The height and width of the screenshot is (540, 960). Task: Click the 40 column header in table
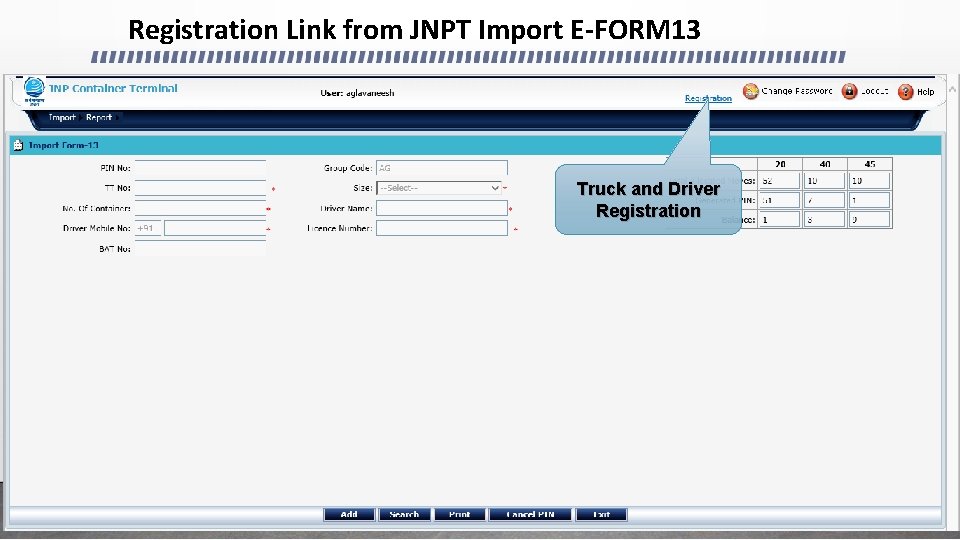click(x=825, y=164)
